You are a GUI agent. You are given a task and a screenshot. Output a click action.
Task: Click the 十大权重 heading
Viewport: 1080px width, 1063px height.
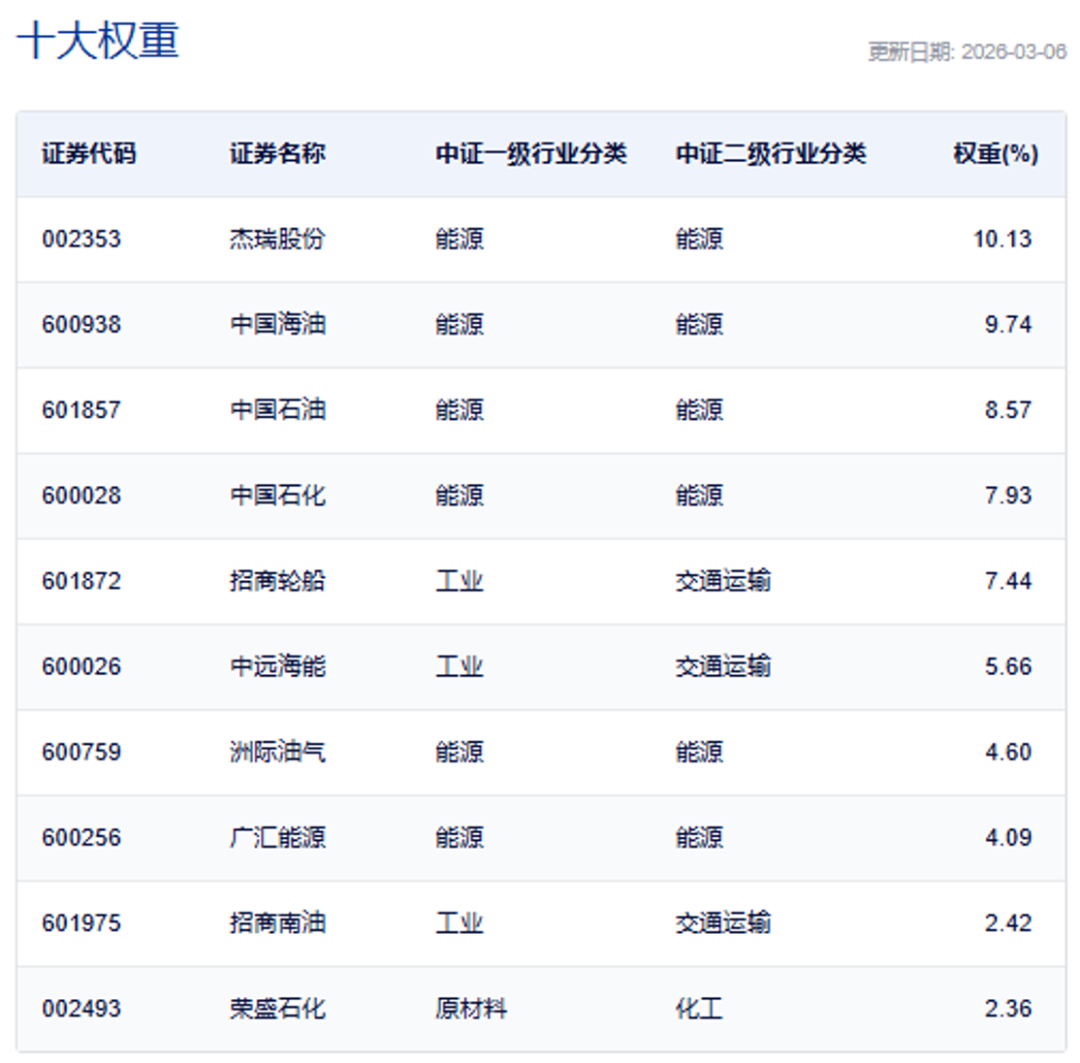(x=98, y=40)
